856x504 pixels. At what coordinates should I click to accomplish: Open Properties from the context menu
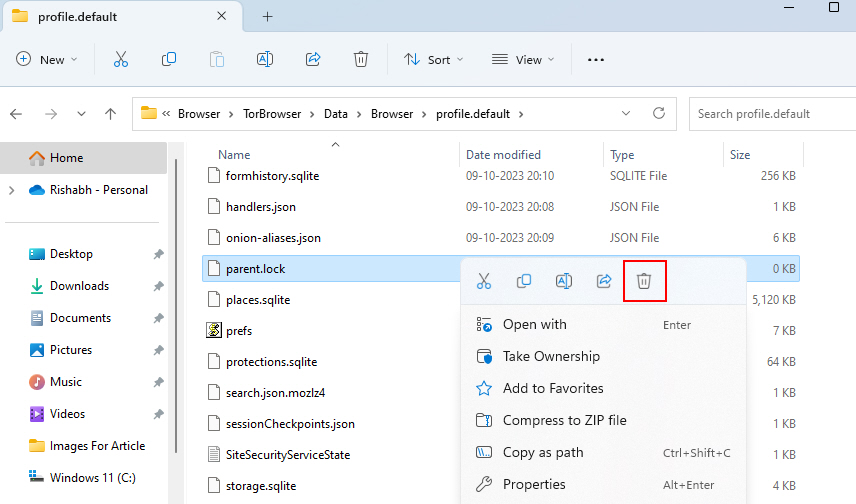(x=603, y=484)
